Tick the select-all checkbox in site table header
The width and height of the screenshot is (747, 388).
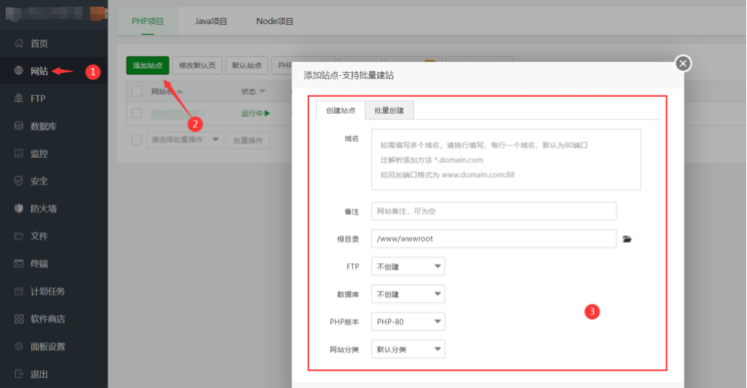[x=137, y=91]
